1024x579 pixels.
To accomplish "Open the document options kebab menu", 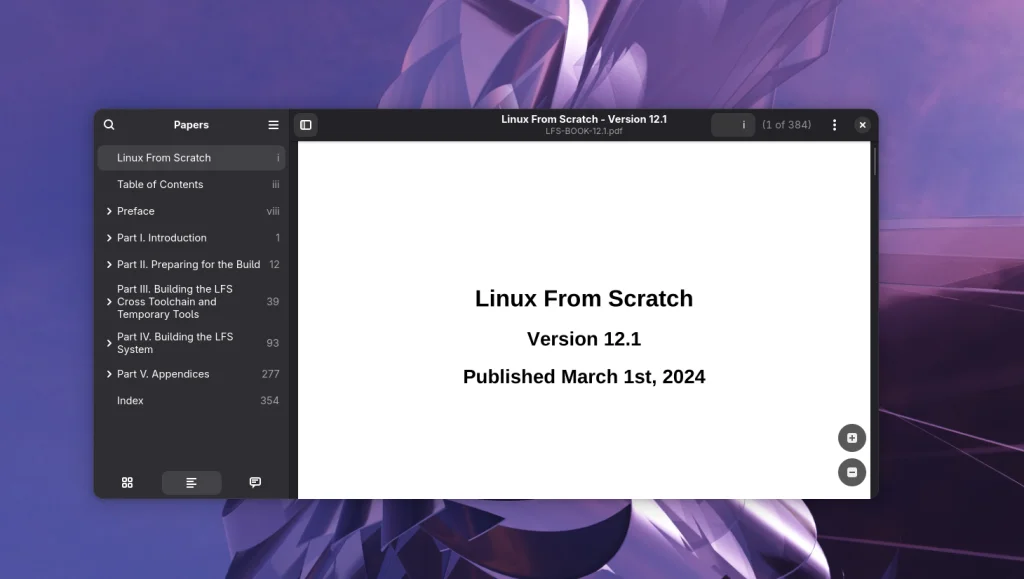I will point(835,125).
